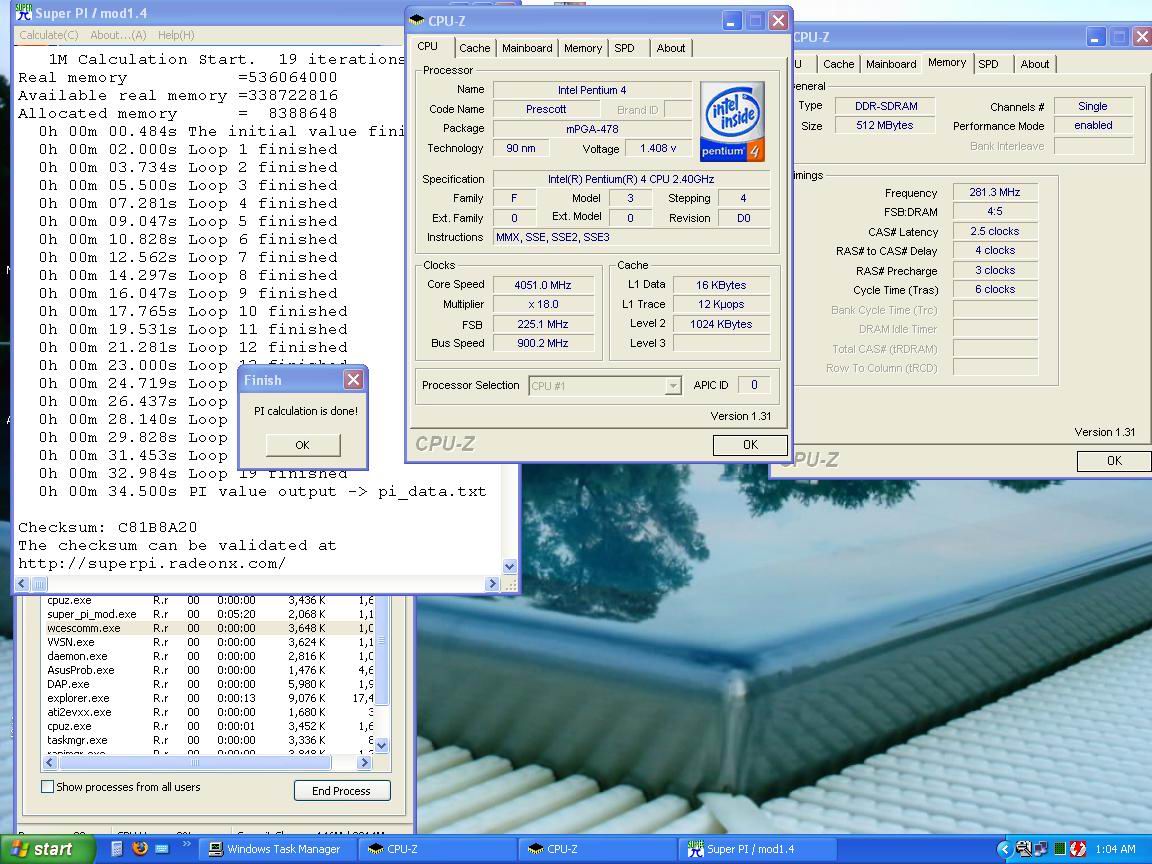The height and width of the screenshot is (864, 1152).
Task: Switch to the Memory tab in front CPU-Z
Action: [583, 48]
